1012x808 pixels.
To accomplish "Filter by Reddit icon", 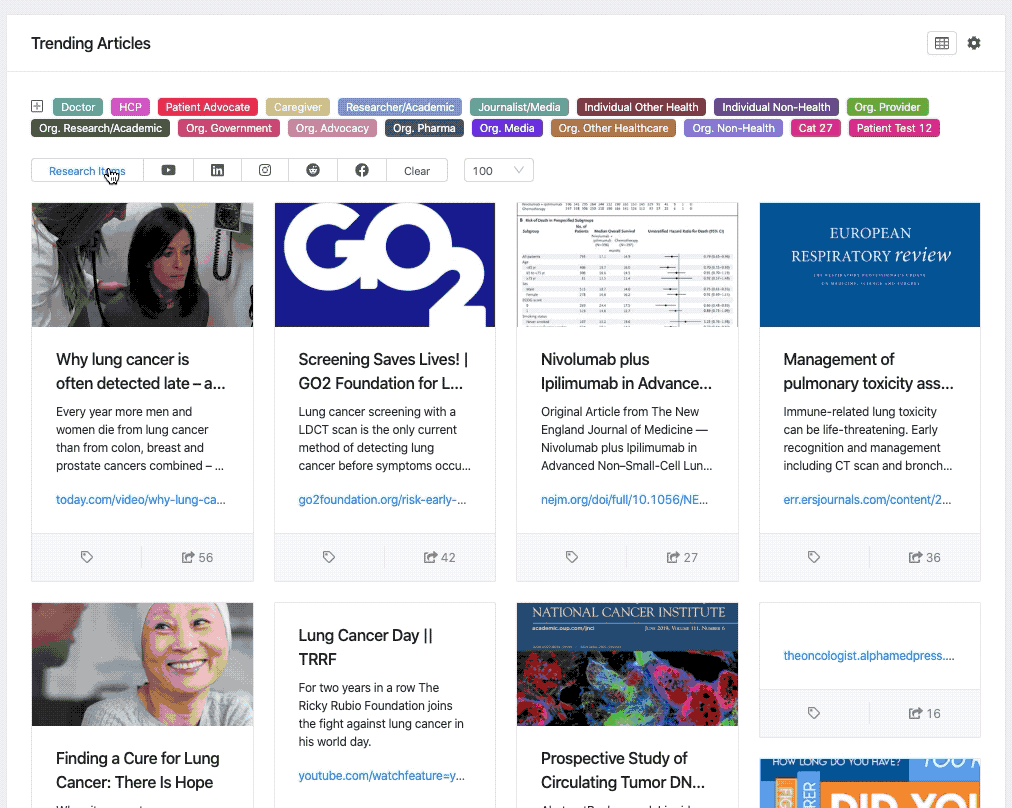I will tap(313, 170).
